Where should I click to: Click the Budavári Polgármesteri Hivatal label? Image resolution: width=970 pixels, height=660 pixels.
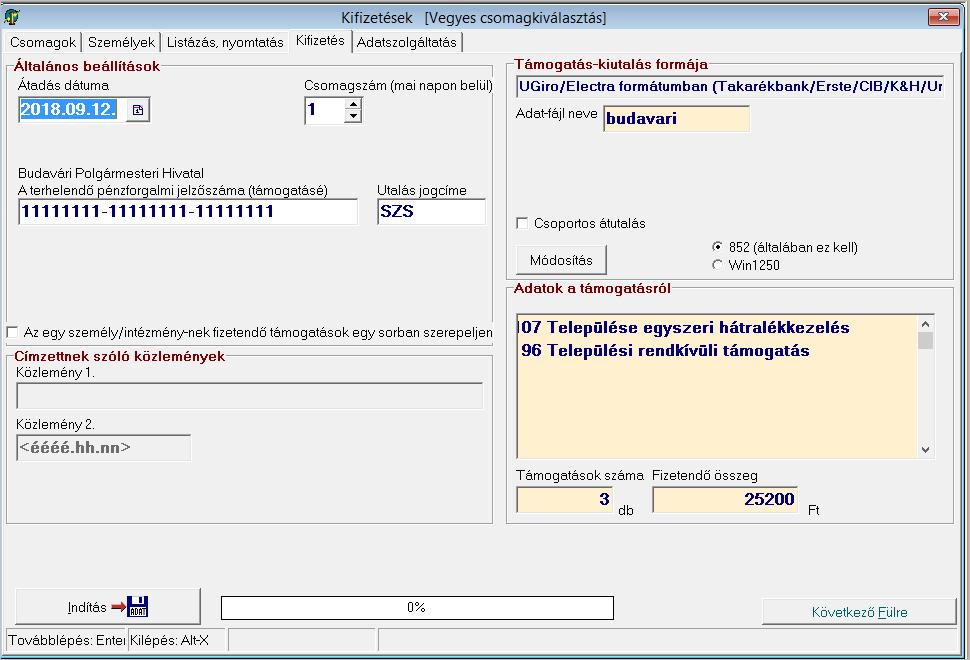(111, 173)
